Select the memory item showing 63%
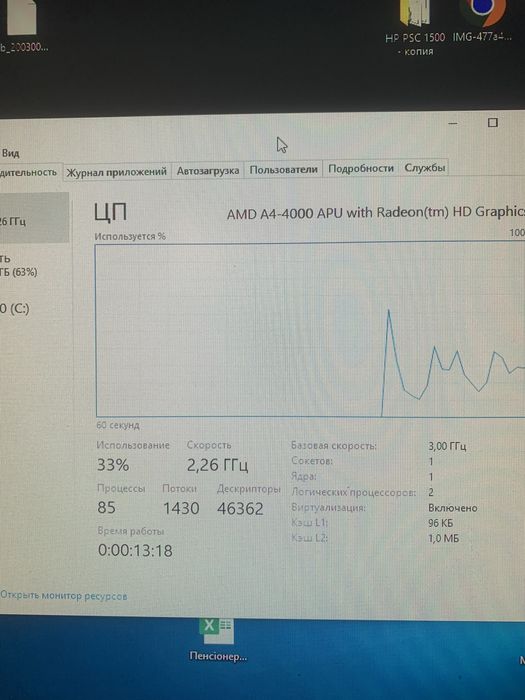 (34, 266)
